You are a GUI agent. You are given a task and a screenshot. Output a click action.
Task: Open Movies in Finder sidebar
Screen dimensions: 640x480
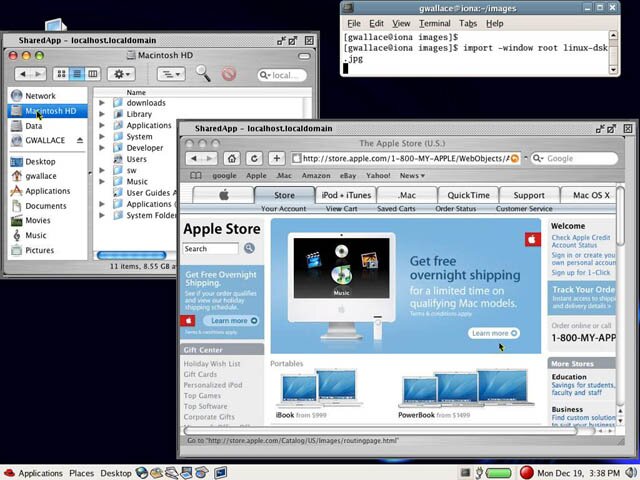point(47,220)
